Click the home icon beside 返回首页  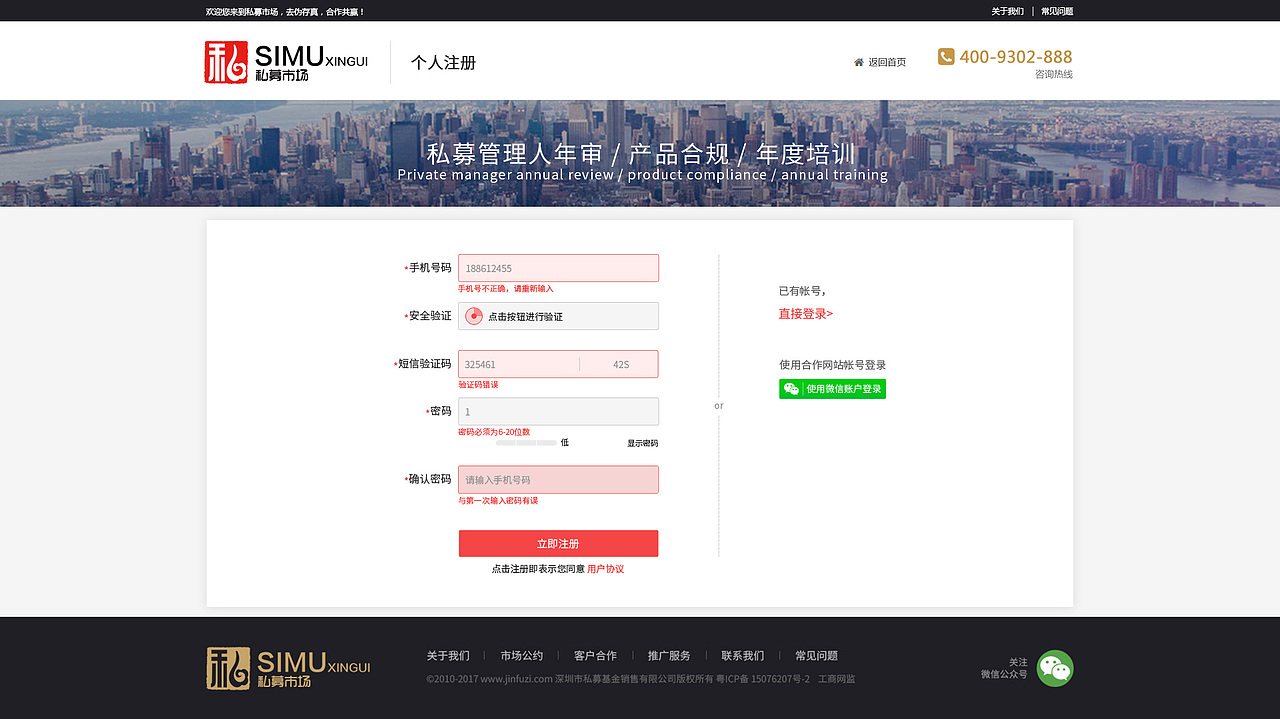(857, 61)
